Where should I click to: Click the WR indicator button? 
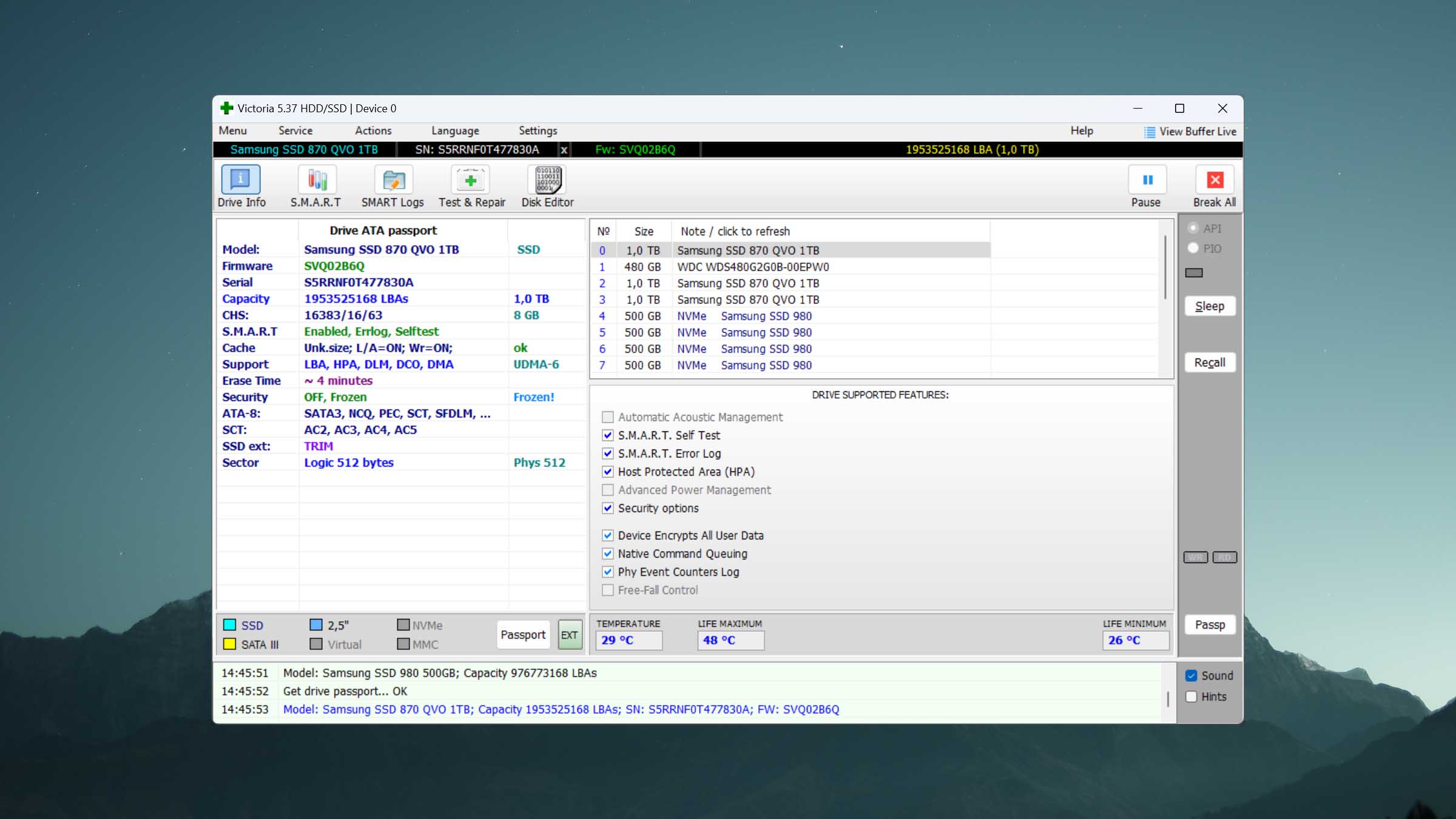1195,557
